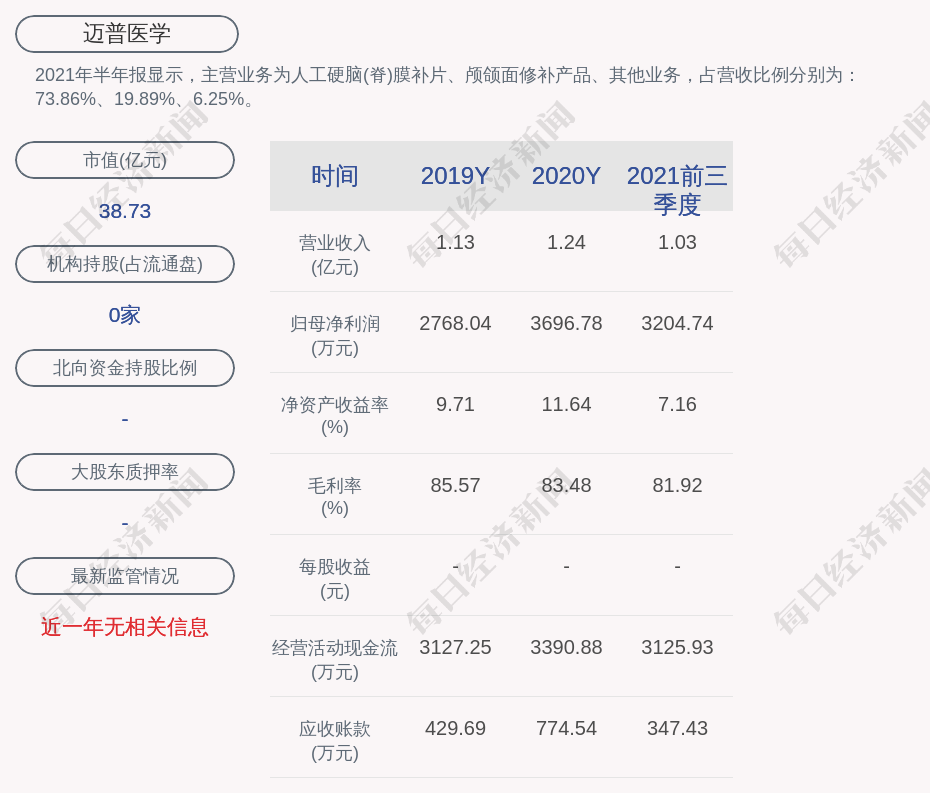
Task: Click the revenue value 1.13
Action: pyautogui.click(x=455, y=243)
